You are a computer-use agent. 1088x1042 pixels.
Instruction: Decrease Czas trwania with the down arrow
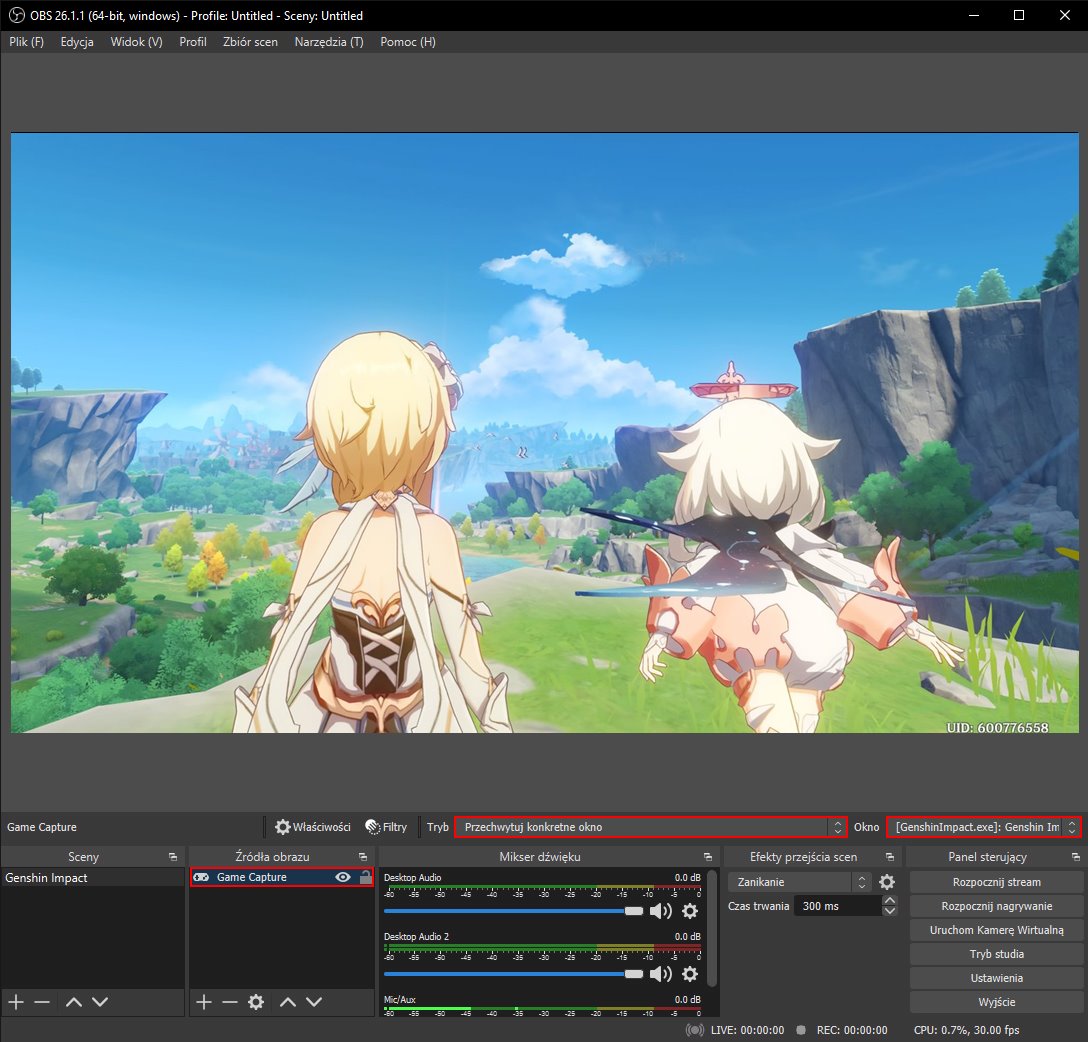click(x=890, y=911)
